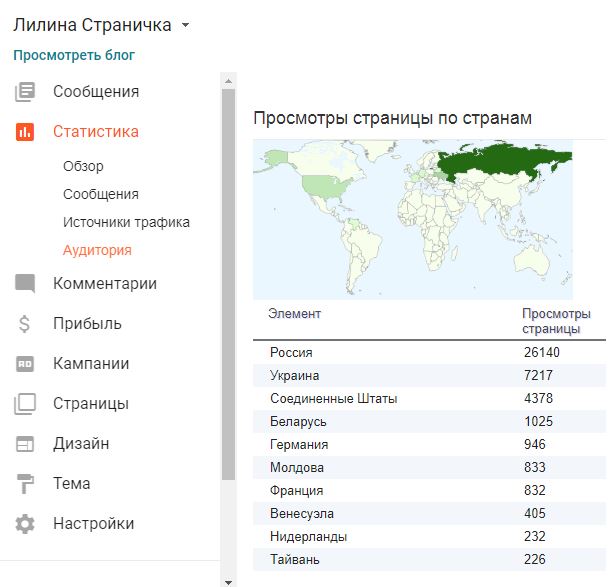
Task: Select the Россия table row
Action: [x=429, y=352]
